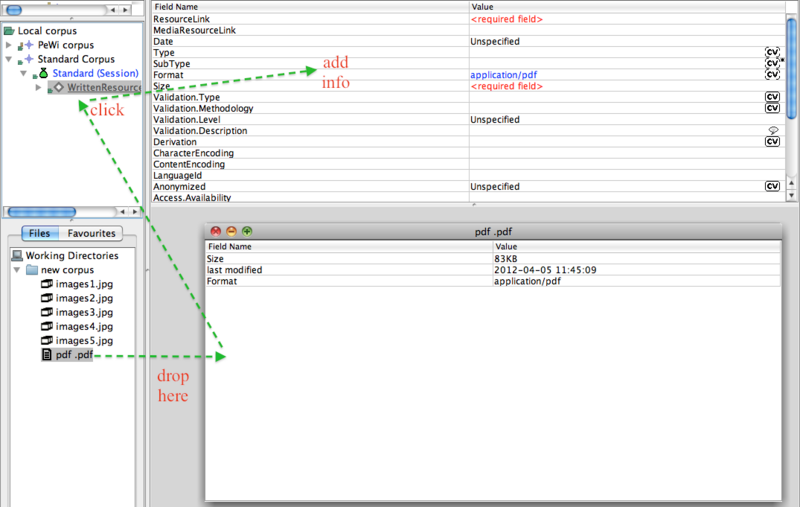Click the Local corpus folder icon
Image resolution: width=800 pixels, height=507 pixels.
[x=9, y=31]
